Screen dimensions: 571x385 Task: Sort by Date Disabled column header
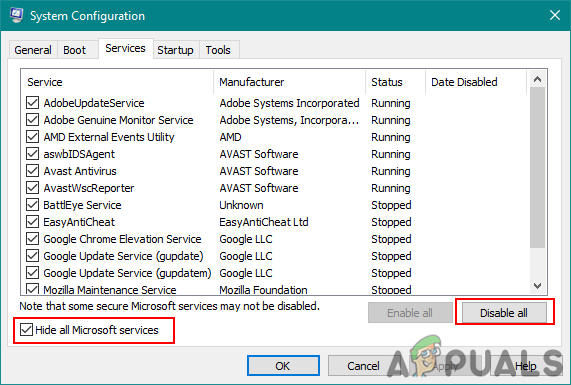tap(476, 82)
